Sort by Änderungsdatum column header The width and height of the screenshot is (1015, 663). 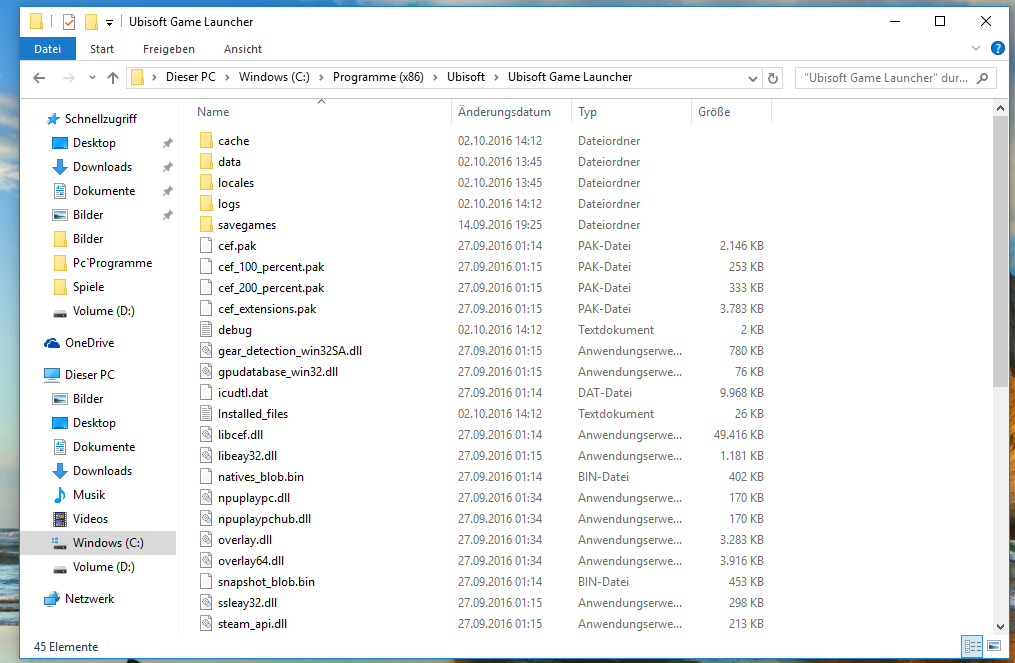tap(511, 112)
